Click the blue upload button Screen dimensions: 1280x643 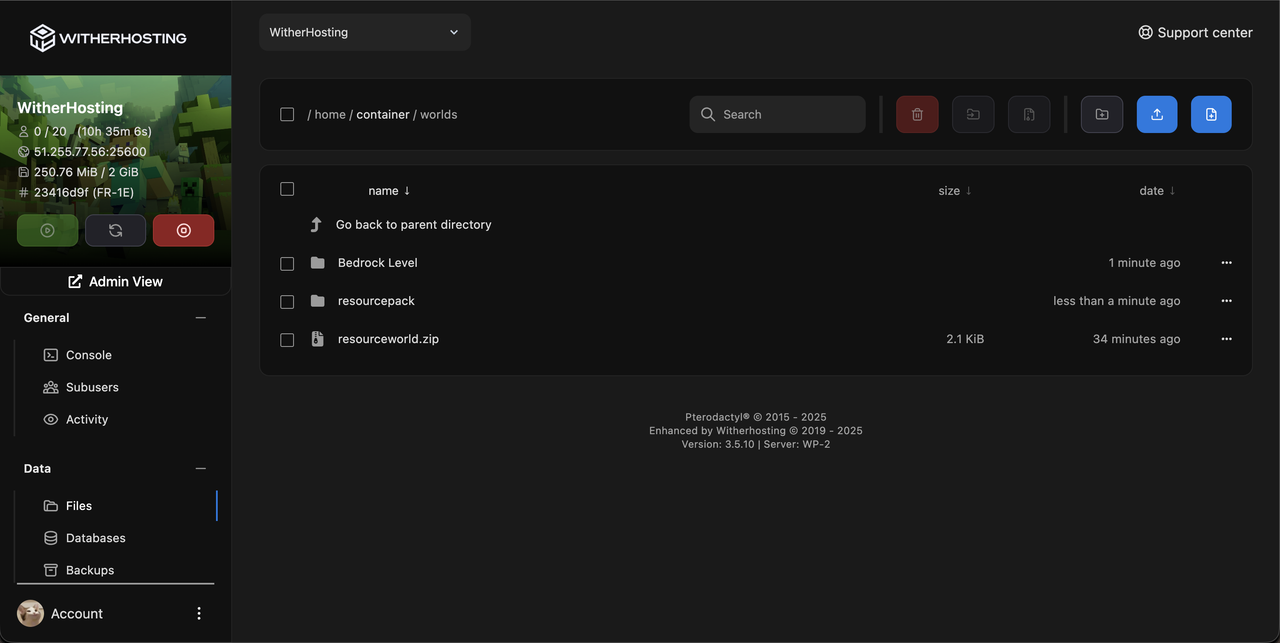1157,114
